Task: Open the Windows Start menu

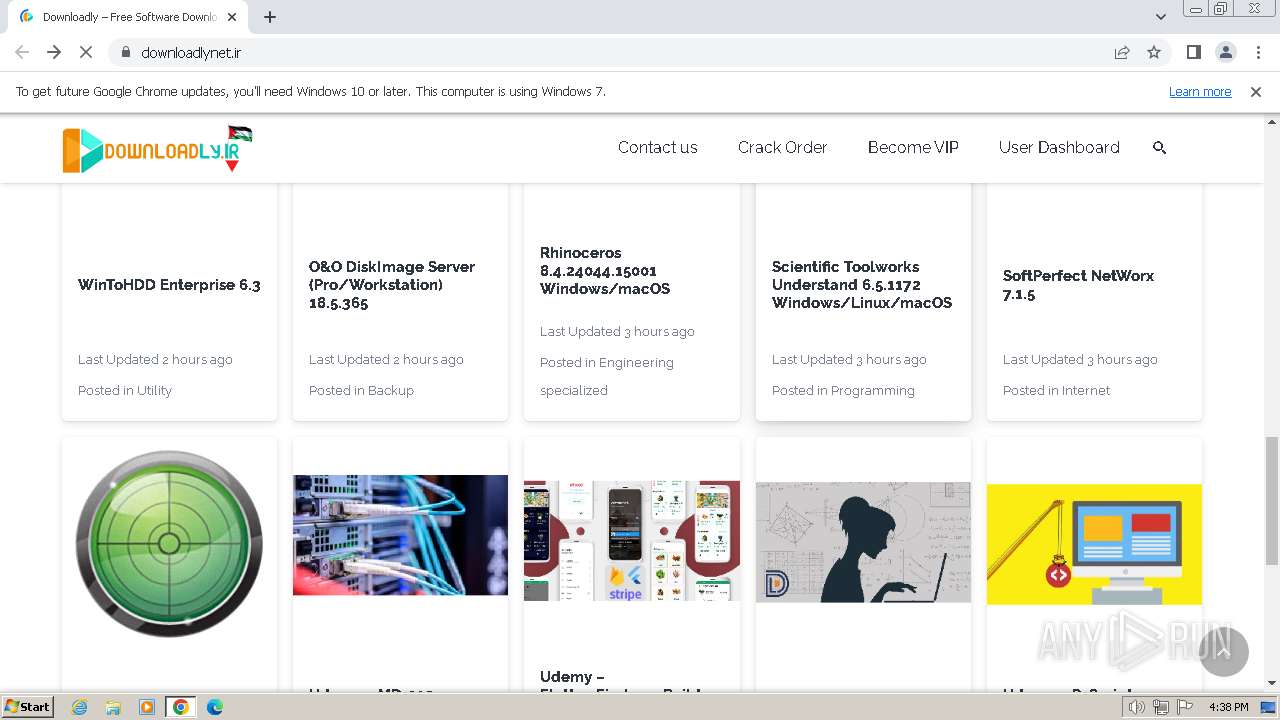Action: point(27,707)
